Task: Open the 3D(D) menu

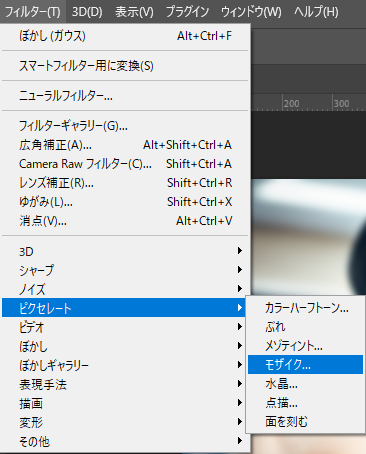Action: [87, 12]
